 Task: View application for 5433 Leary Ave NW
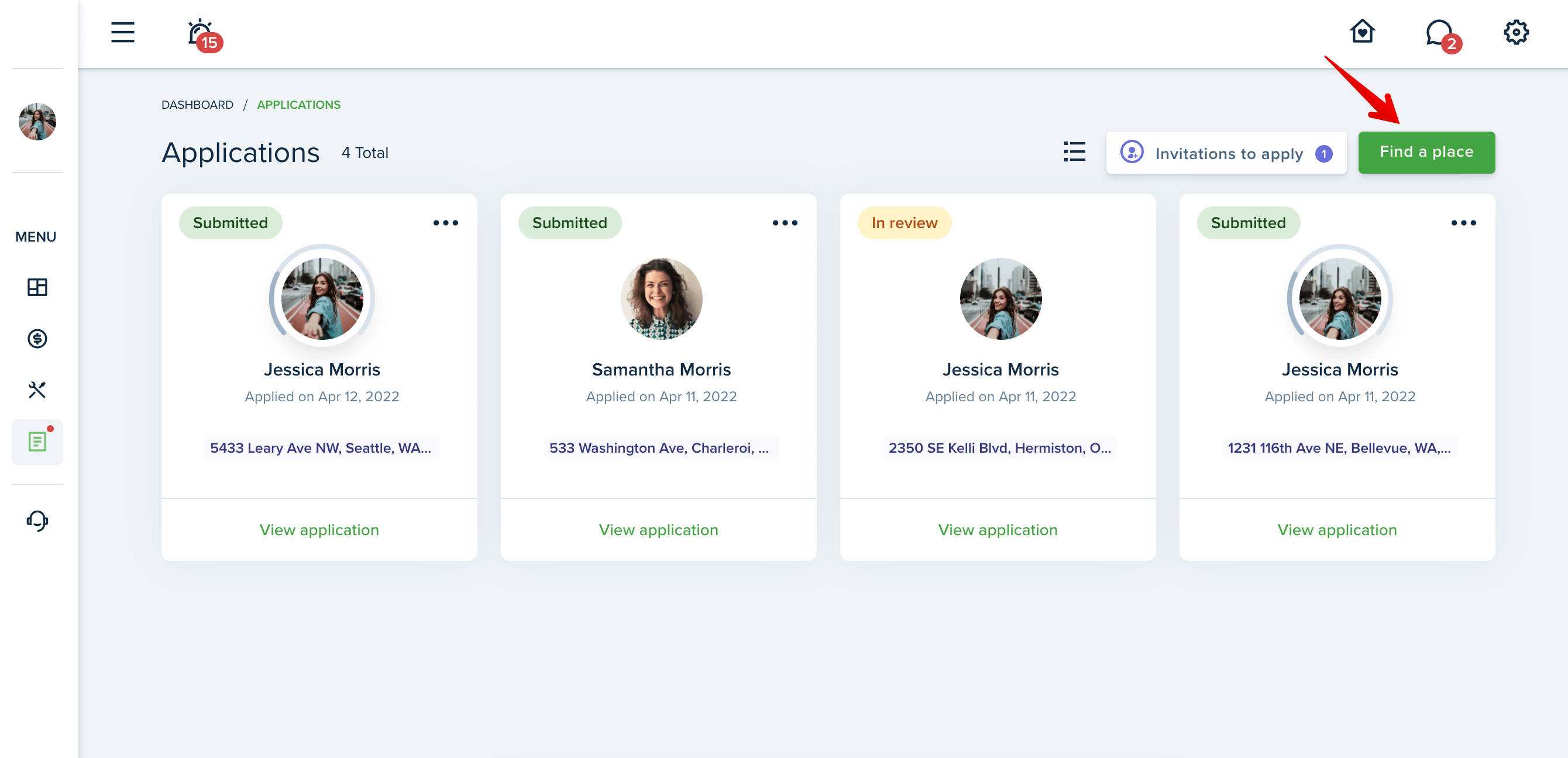319,530
